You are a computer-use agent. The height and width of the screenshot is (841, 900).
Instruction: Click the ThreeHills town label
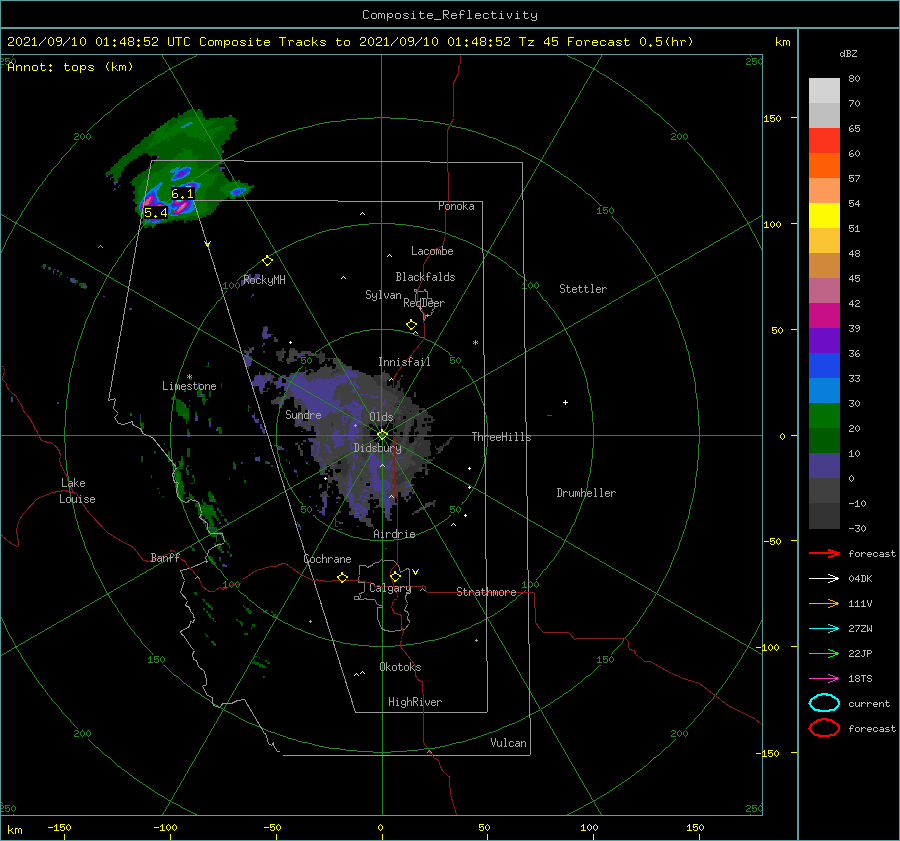pyautogui.click(x=501, y=437)
